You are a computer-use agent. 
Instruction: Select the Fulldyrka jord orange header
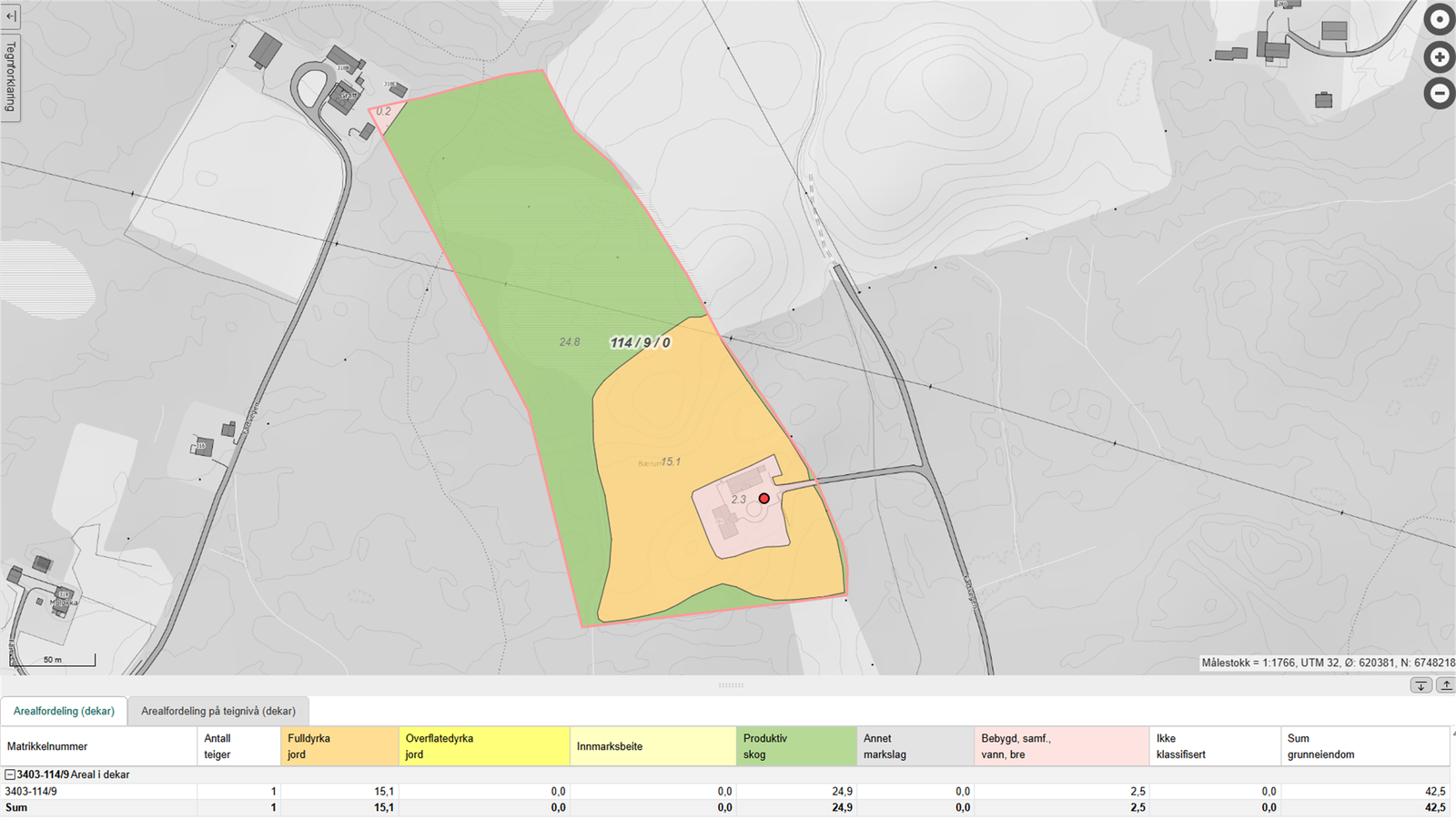(x=339, y=746)
